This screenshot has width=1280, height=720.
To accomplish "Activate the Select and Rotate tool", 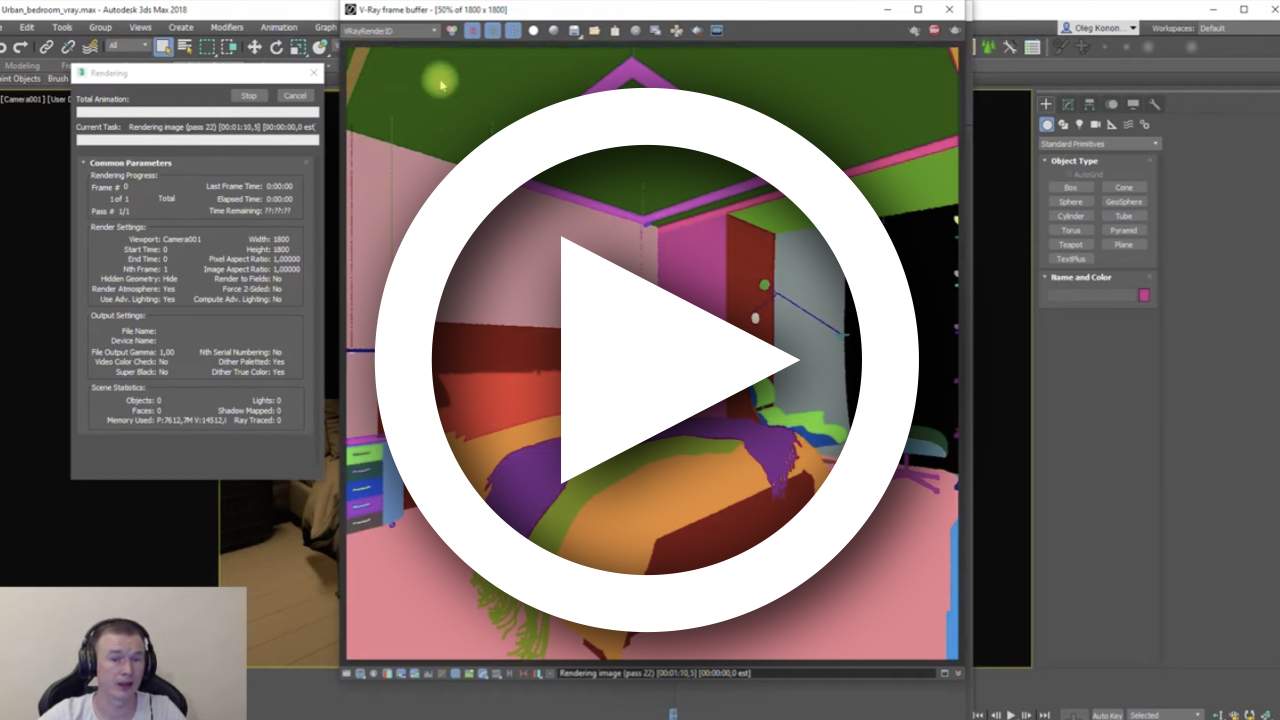I will point(276,47).
